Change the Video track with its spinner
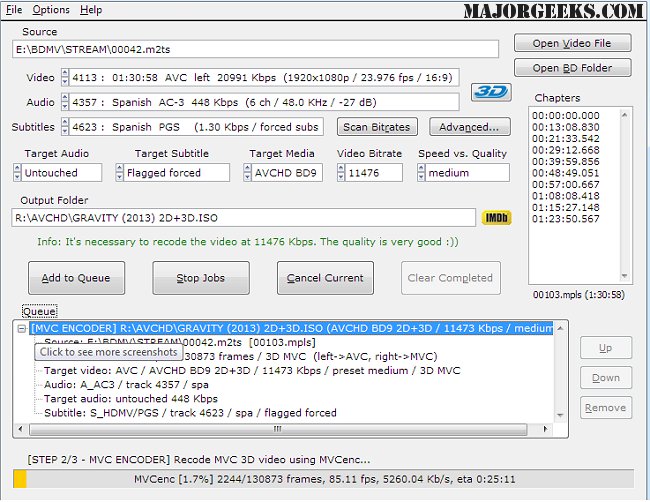Image resolution: width=650 pixels, height=502 pixels. click(x=65, y=78)
